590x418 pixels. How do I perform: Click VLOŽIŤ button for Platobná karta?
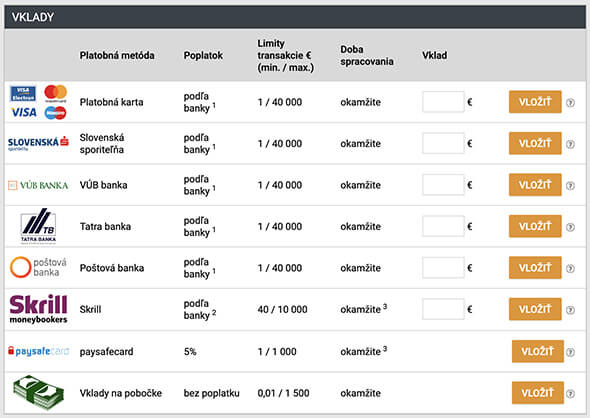[535, 102]
